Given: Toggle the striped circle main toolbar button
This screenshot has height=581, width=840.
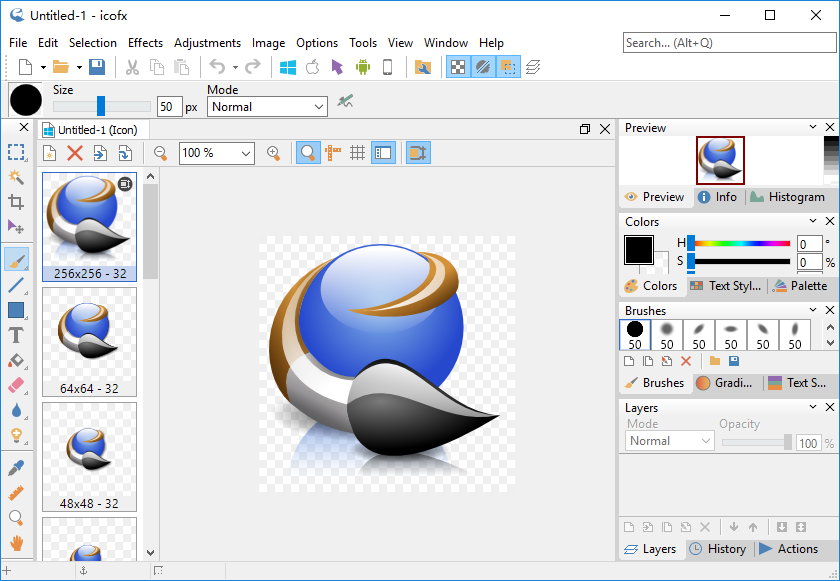Looking at the screenshot, I should 483,67.
